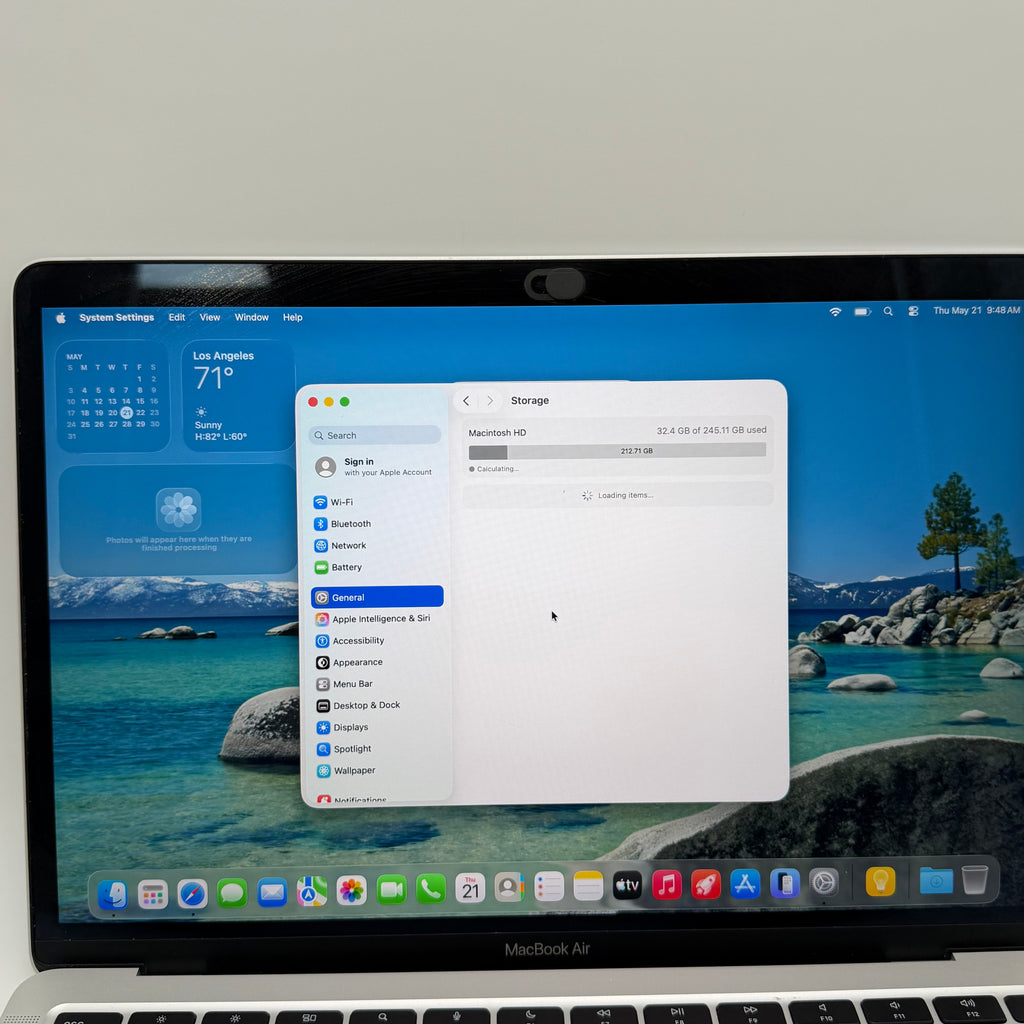This screenshot has height=1024, width=1024.
Task: Open the View menu
Action: [210, 317]
